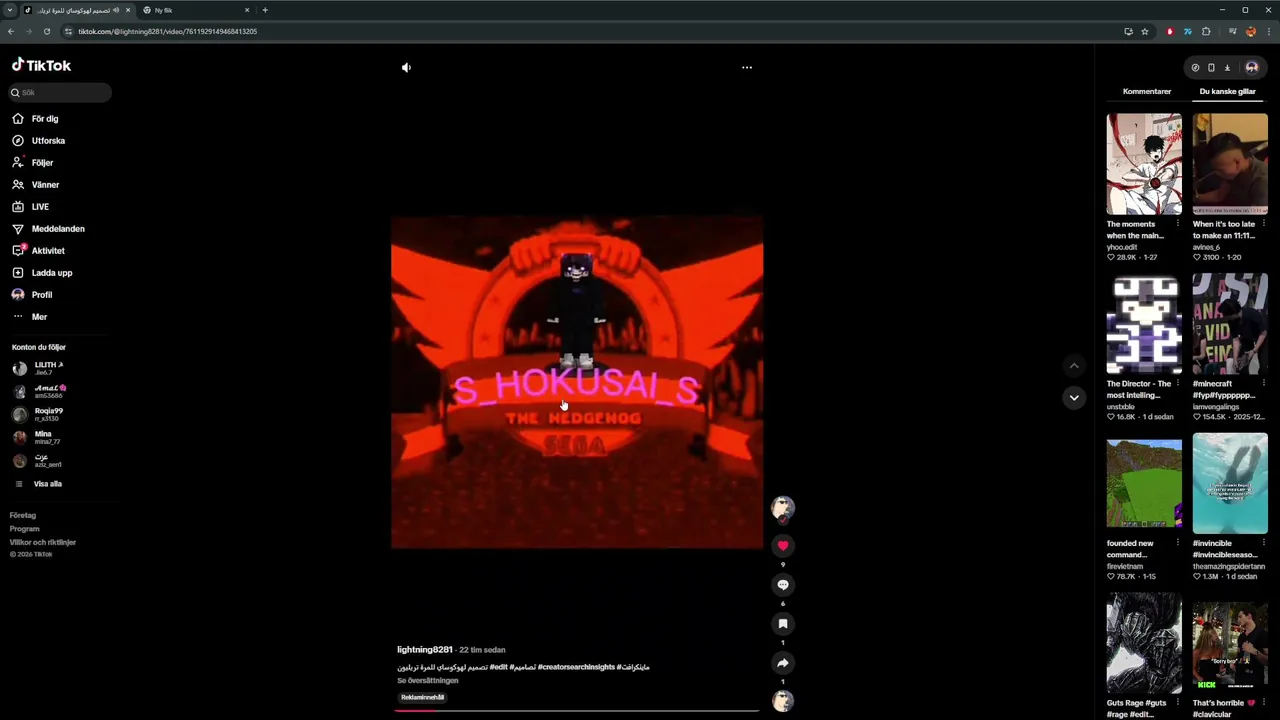Open options for 'When it's too late' card
The image size is (1280, 720).
[1263, 224]
